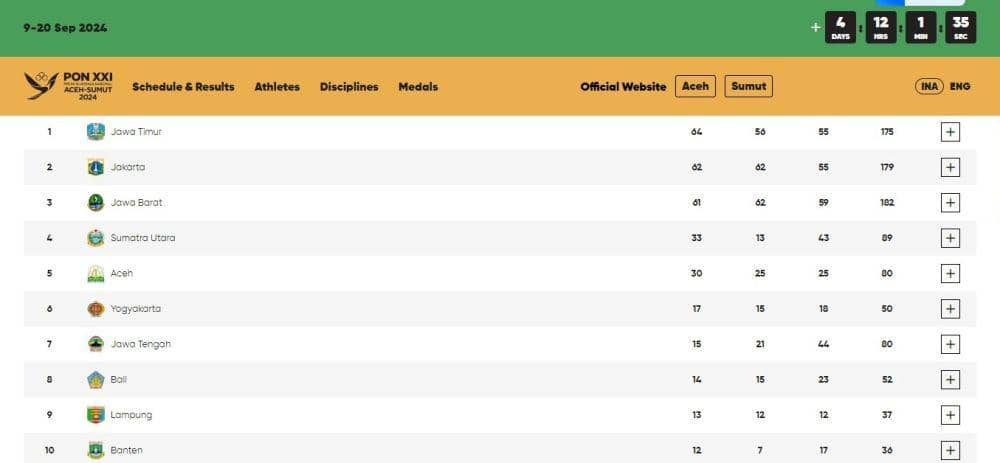Screen dimensions: 1000x463
Task: Click the Jawa Tengah province emblem
Action: coord(96,344)
